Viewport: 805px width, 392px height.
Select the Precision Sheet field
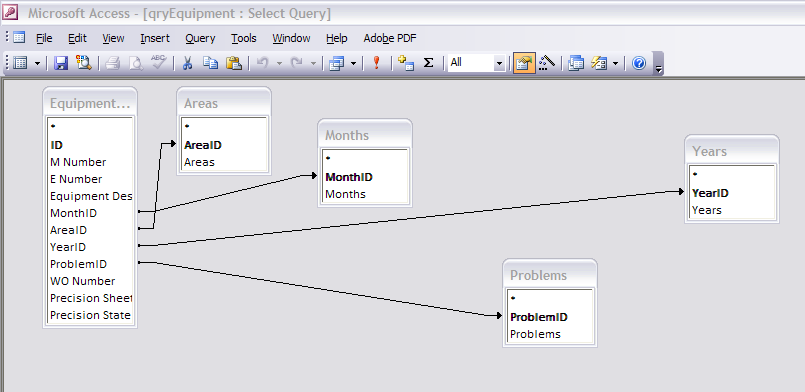pos(90,298)
